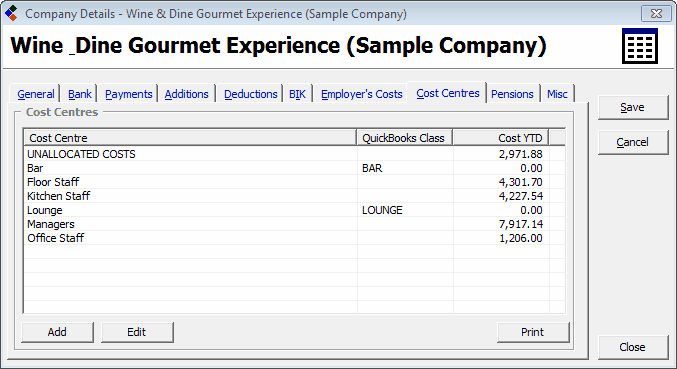Switch to Employer's Costs tab

point(361,94)
